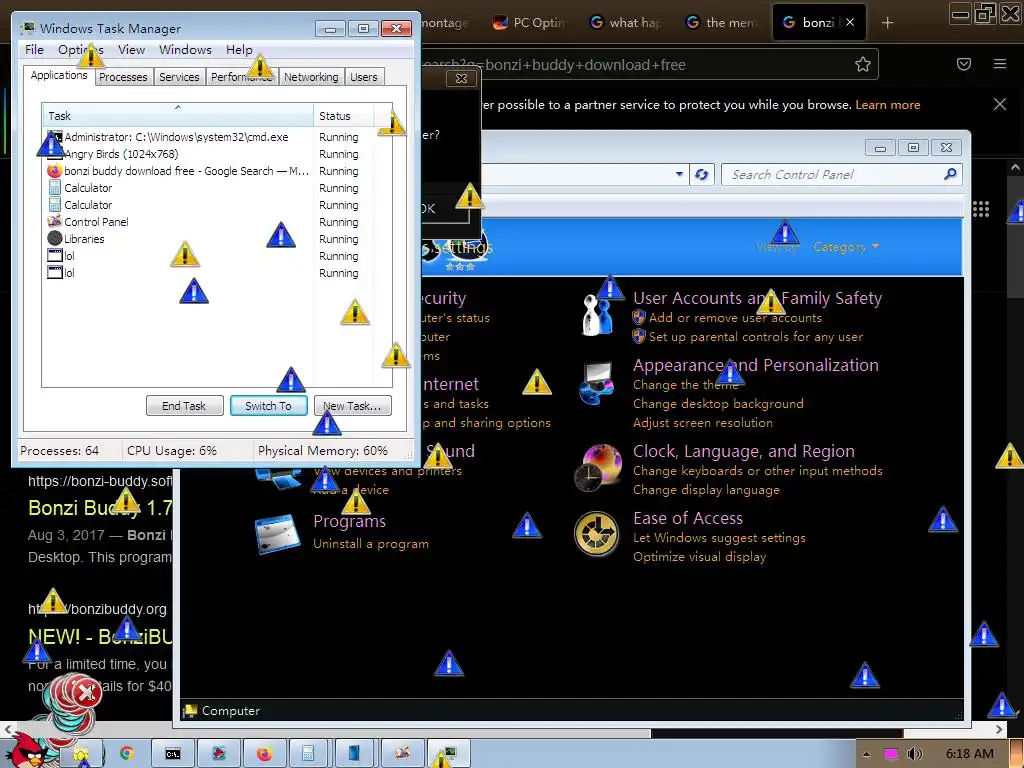Viewport: 1024px width, 768px height.
Task: Expand the Control Panel address bar dropdown arrow
Action: [679, 174]
